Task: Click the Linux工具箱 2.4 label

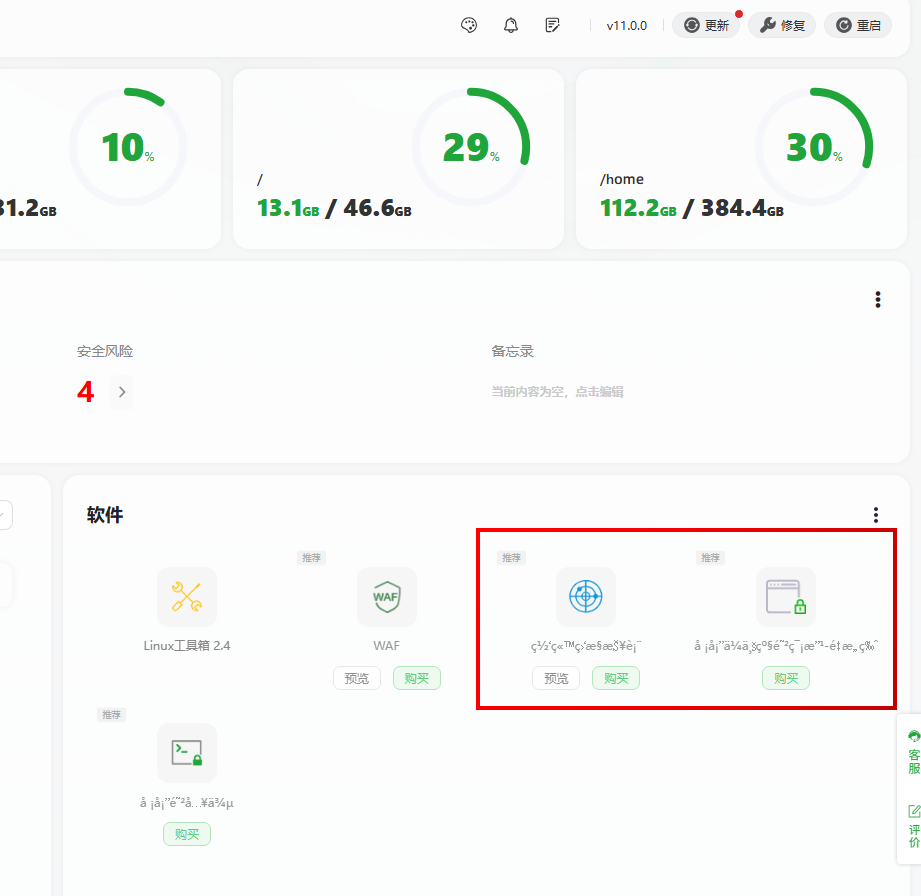Action: [187, 646]
